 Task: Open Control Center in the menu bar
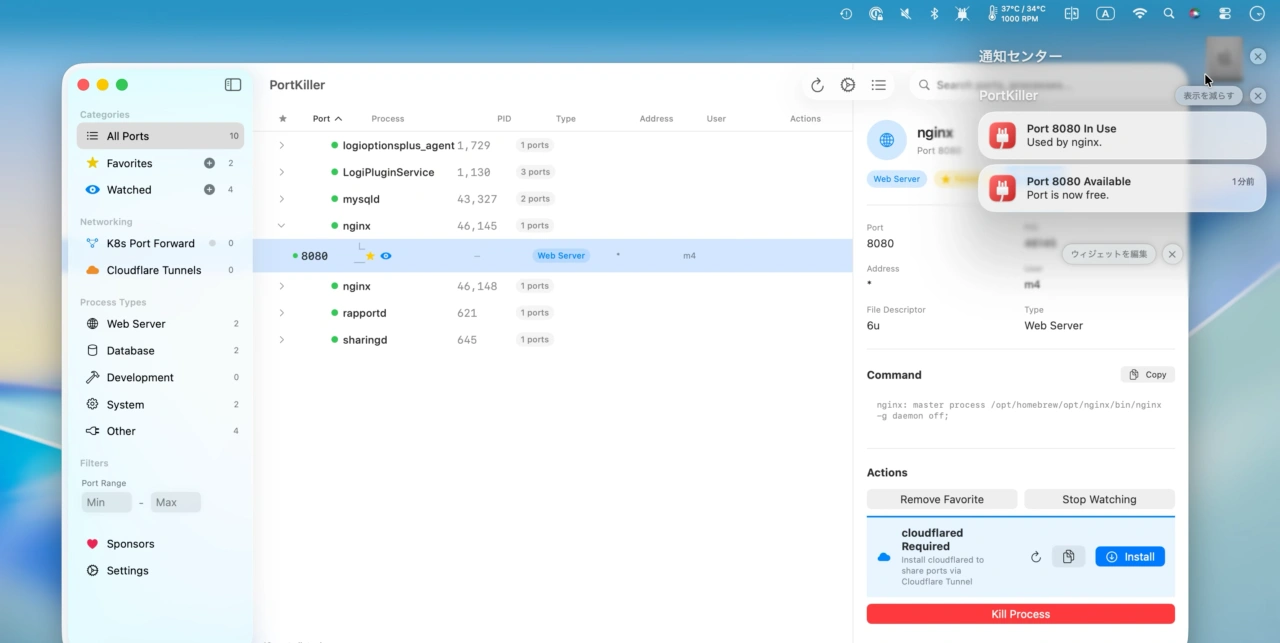[x=1225, y=14]
